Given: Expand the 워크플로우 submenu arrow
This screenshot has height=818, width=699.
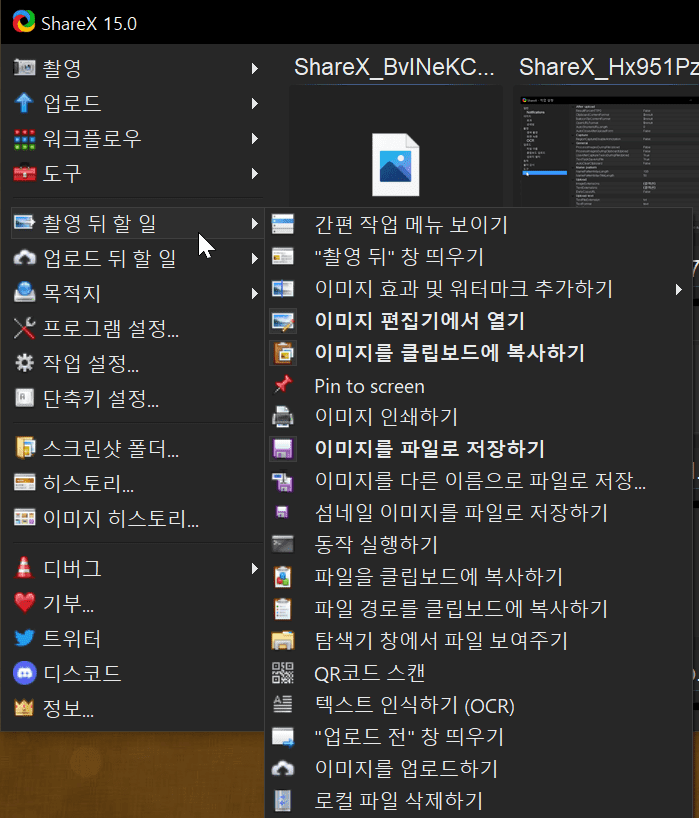Looking at the screenshot, I should [255, 138].
